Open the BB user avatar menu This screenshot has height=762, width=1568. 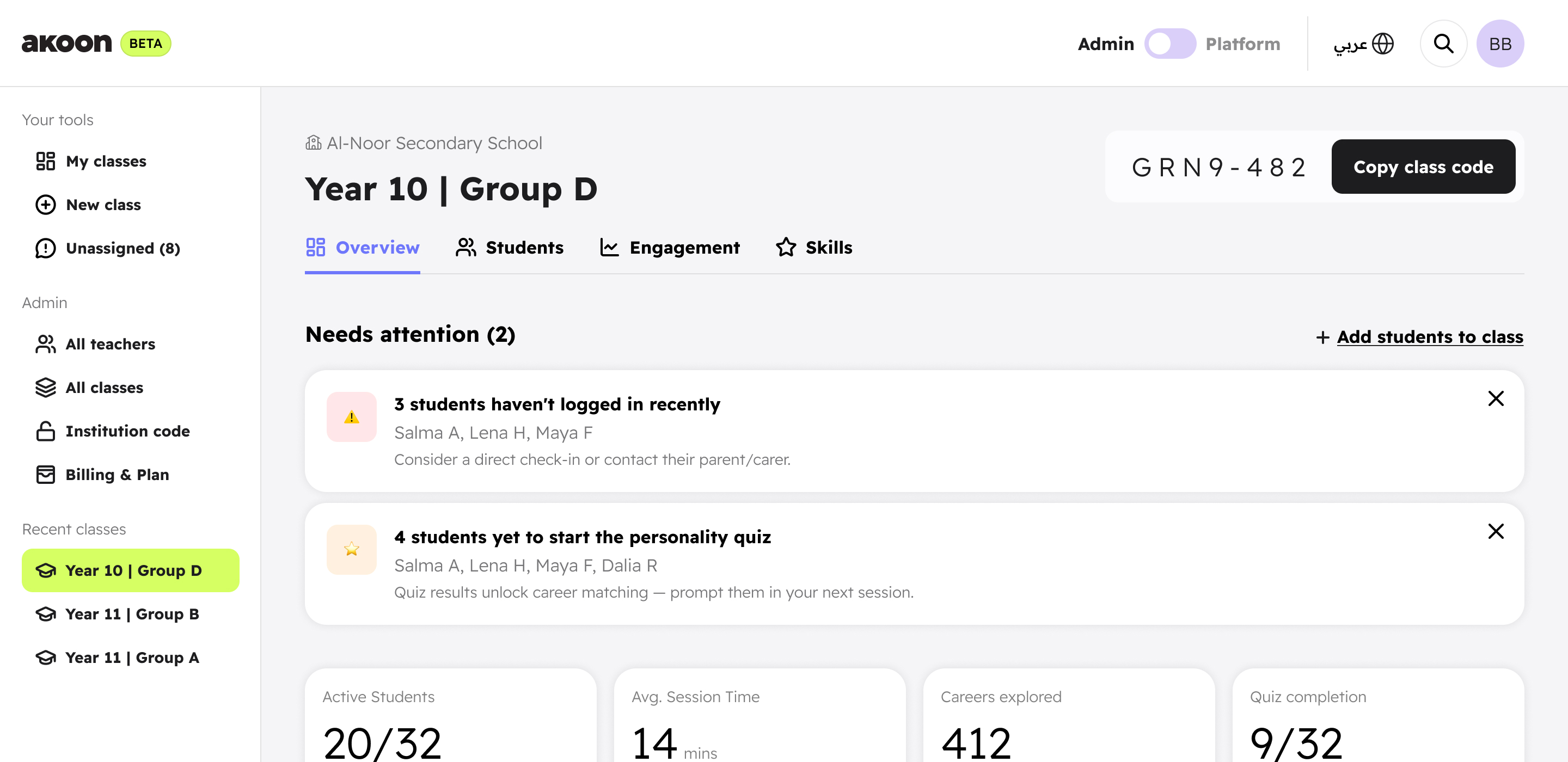point(1500,44)
